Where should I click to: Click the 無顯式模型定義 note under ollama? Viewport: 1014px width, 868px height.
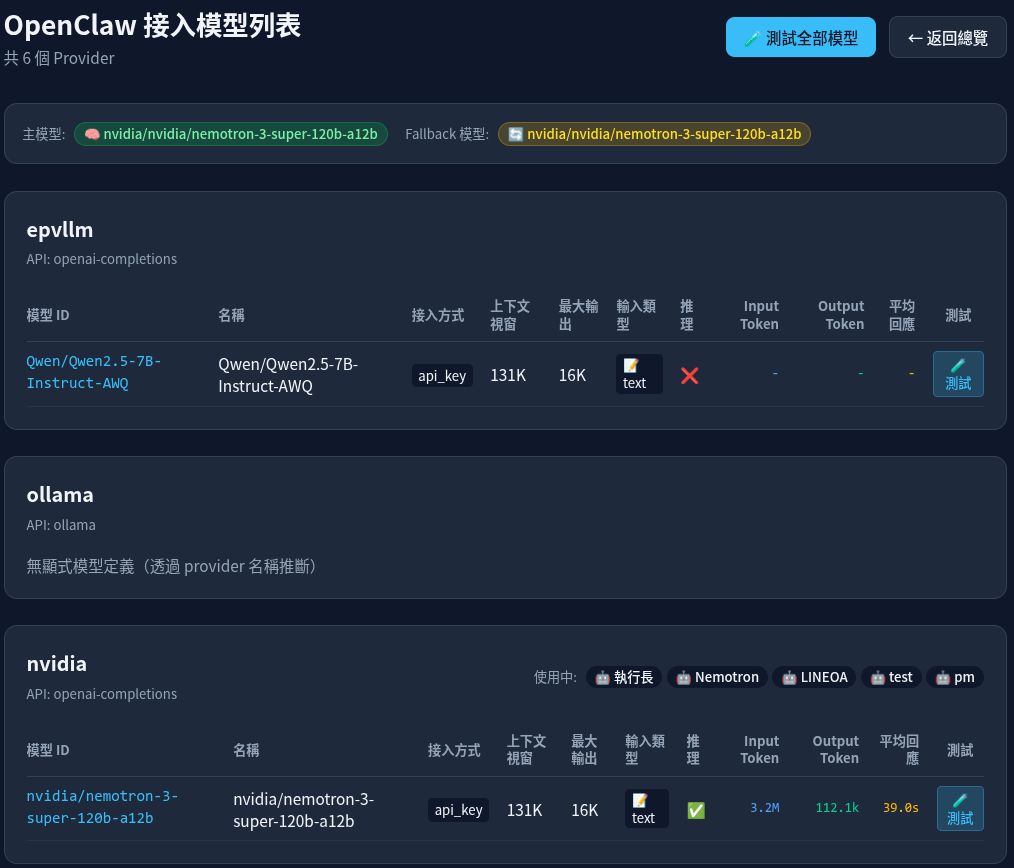(172, 567)
